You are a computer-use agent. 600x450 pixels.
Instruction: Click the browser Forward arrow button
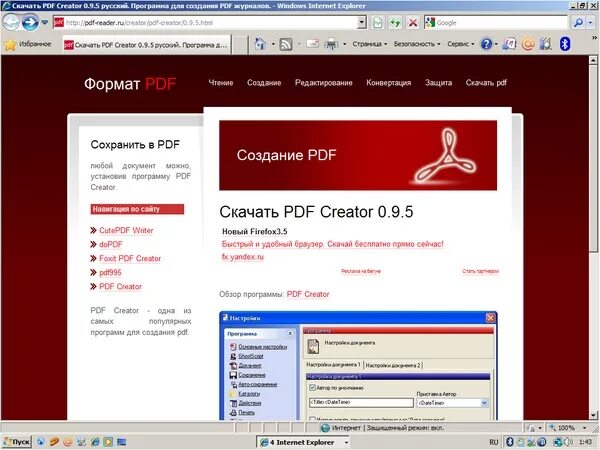(x=30, y=23)
